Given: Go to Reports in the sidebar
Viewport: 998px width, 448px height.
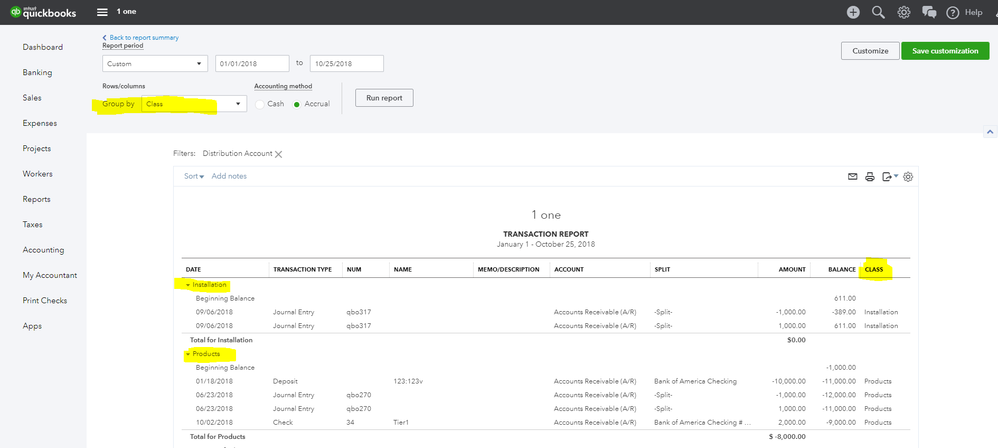Looking at the screenshot, I should (37, 199).
